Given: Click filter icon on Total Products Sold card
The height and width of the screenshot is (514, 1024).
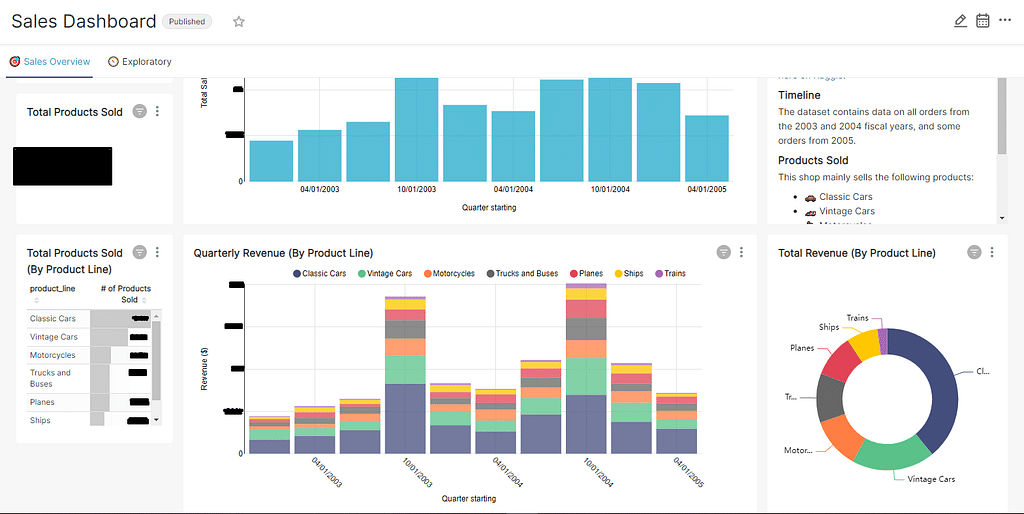Looking at the screenshot, I should pos(140,111).
